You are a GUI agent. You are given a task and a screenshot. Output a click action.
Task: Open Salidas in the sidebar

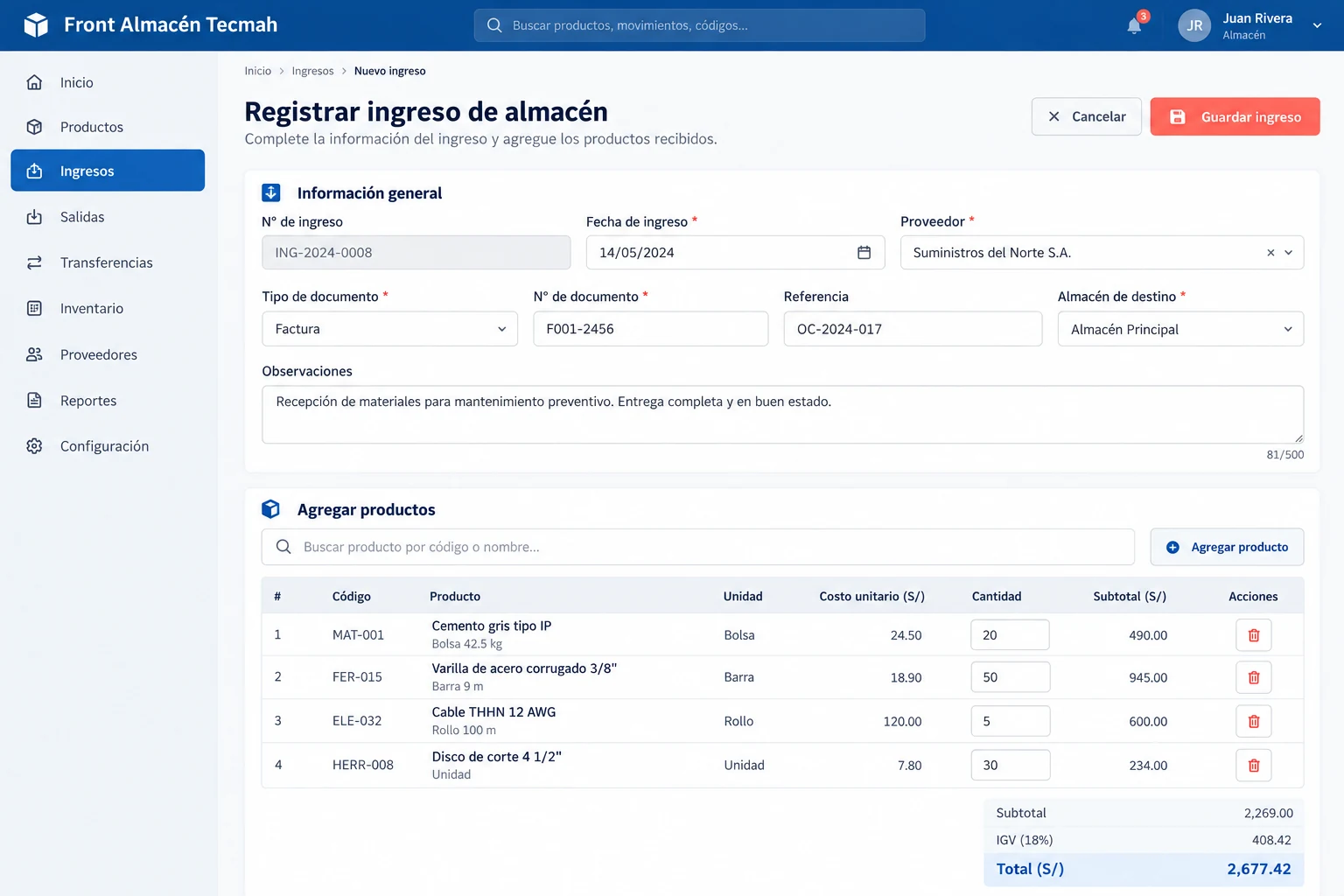[108, 217]
